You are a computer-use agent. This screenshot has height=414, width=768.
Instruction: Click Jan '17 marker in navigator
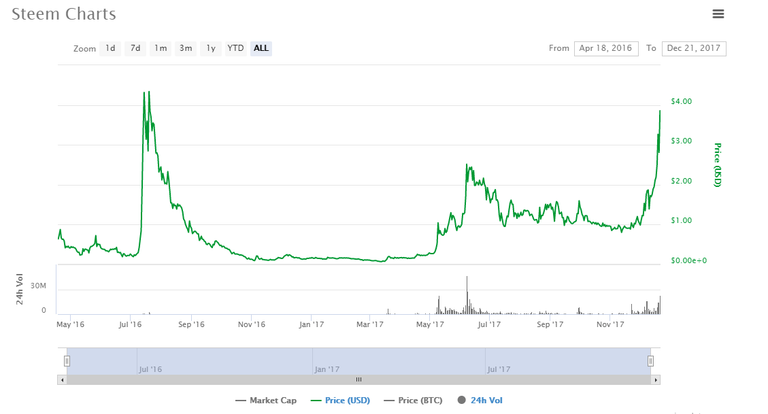pyautogui.click(x=327, y=369)
